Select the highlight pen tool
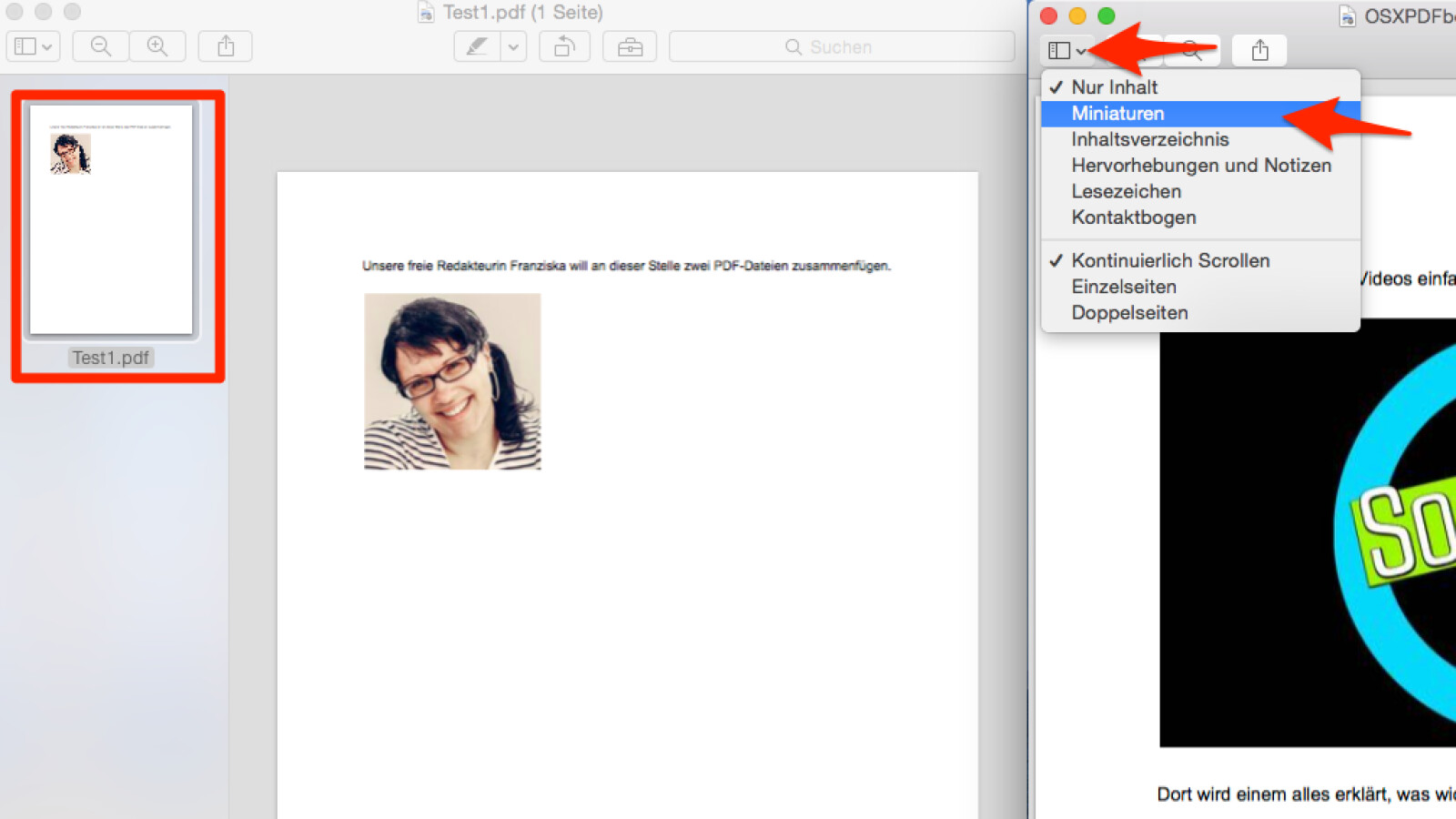 [477, 46]
